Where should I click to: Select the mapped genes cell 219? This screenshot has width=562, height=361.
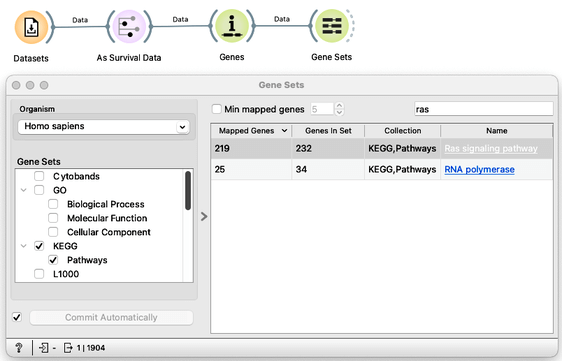point(251,148)
